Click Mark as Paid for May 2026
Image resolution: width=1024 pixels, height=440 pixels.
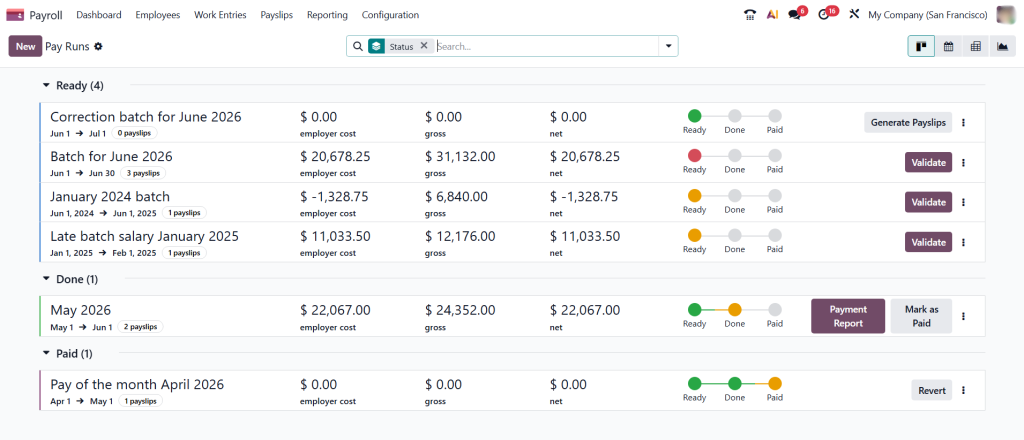pos(921,316)
